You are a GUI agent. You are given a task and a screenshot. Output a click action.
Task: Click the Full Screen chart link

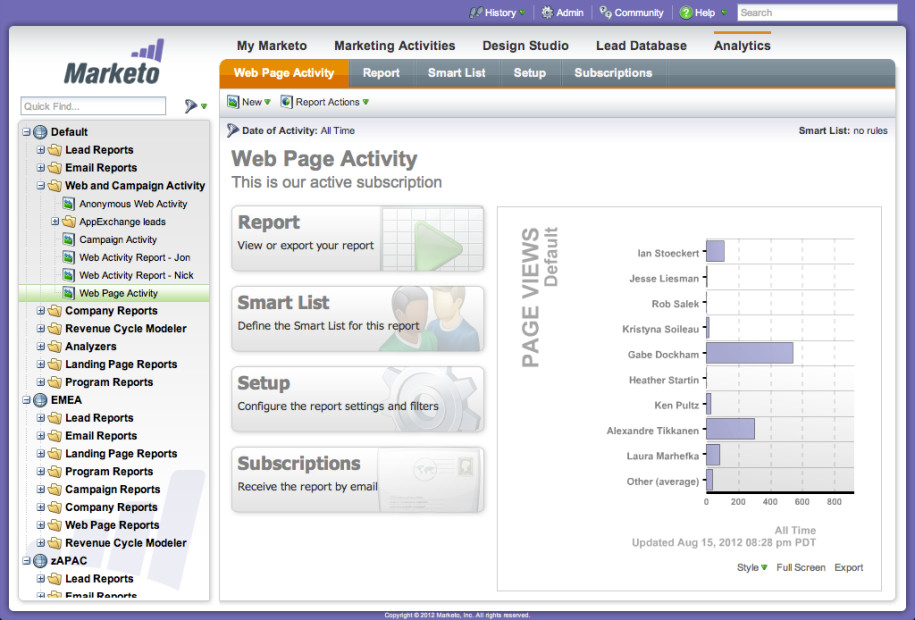pyautogui.click(x=801, y=567)
